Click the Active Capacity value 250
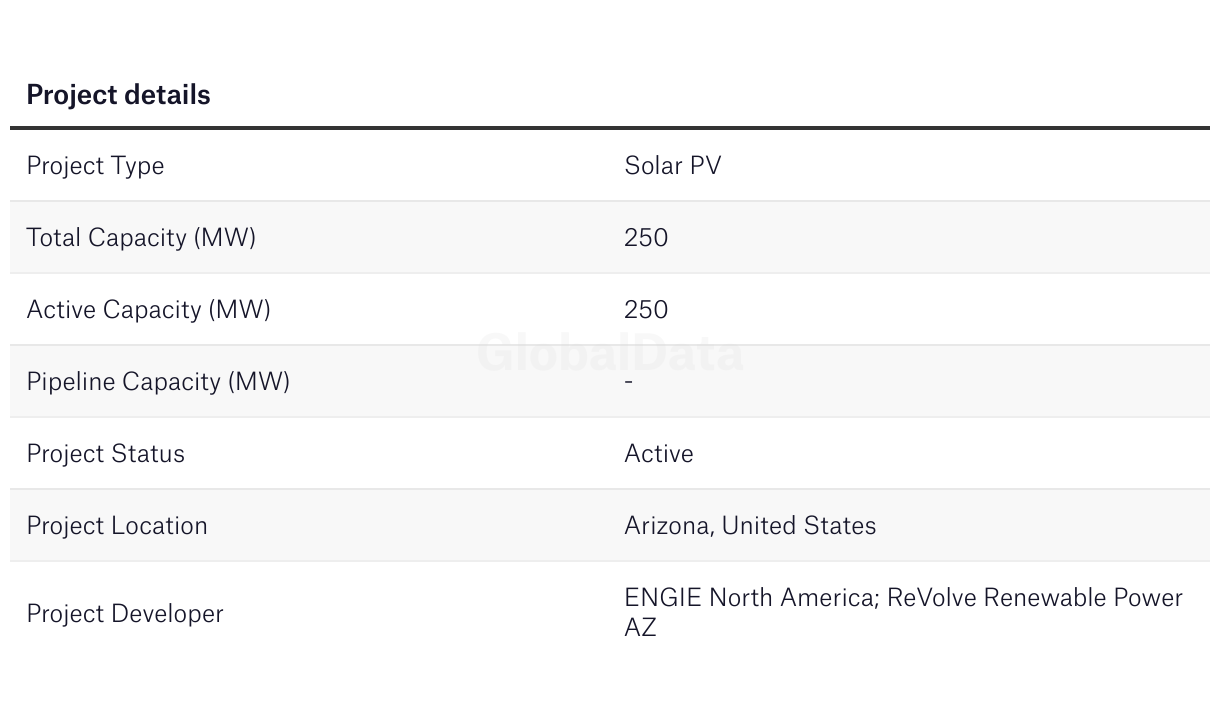This screenshot has height=704, width=1220. tap(646, 309)
